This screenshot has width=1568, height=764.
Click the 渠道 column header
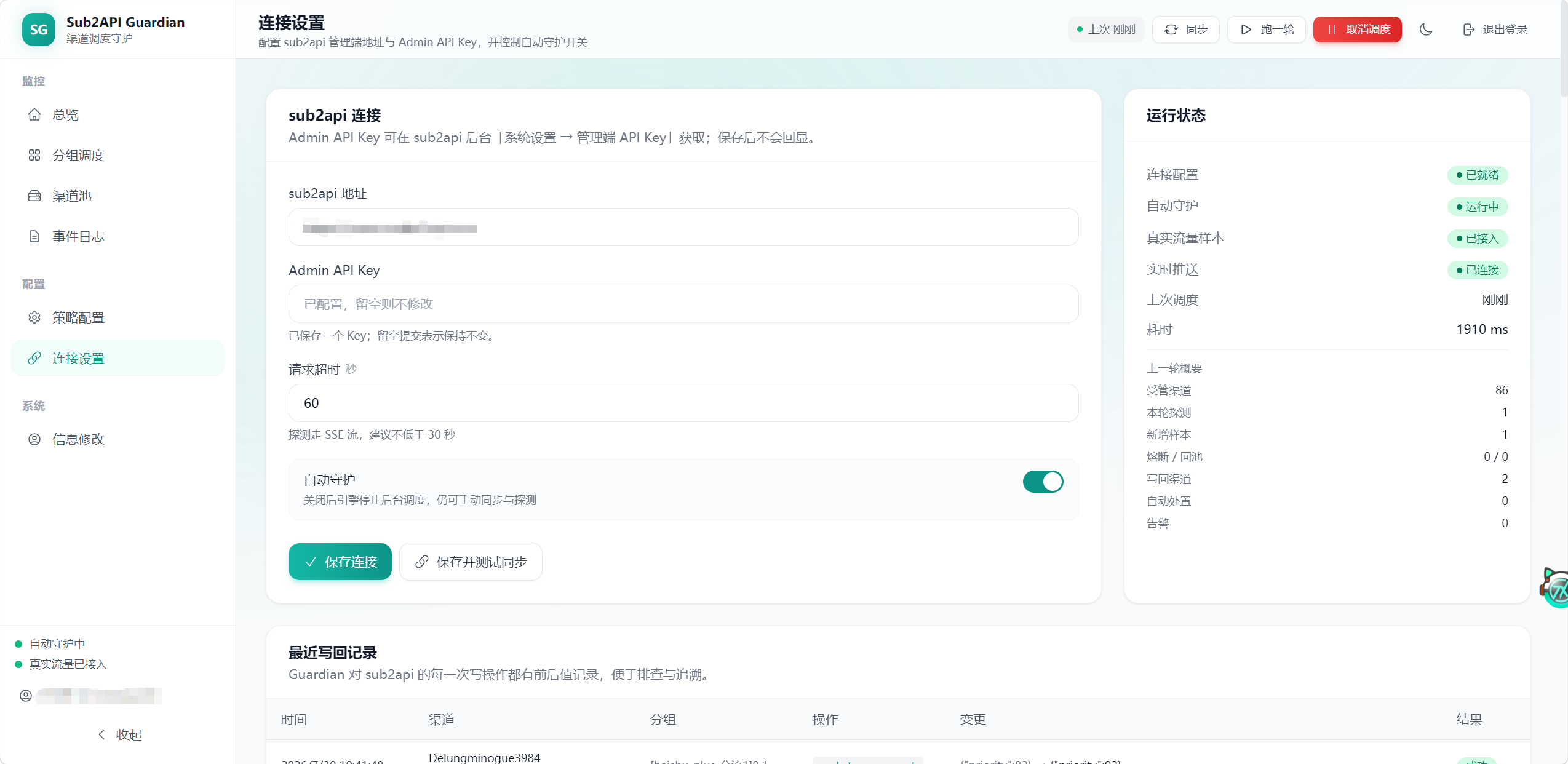click(x=442, y=720)
